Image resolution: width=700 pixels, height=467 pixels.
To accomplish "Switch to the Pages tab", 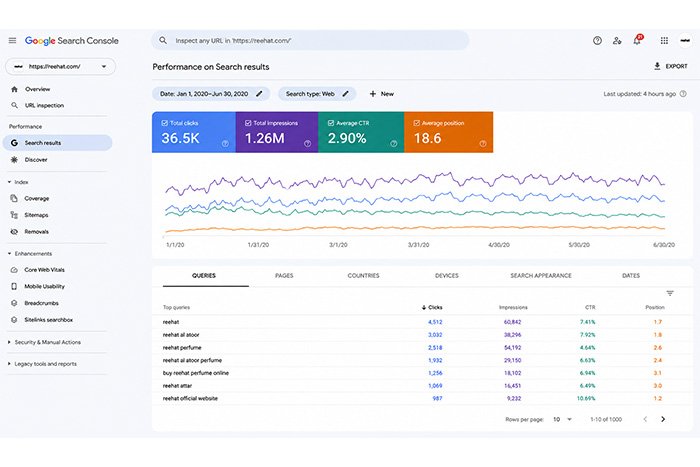I will click(x=284, y=275).
